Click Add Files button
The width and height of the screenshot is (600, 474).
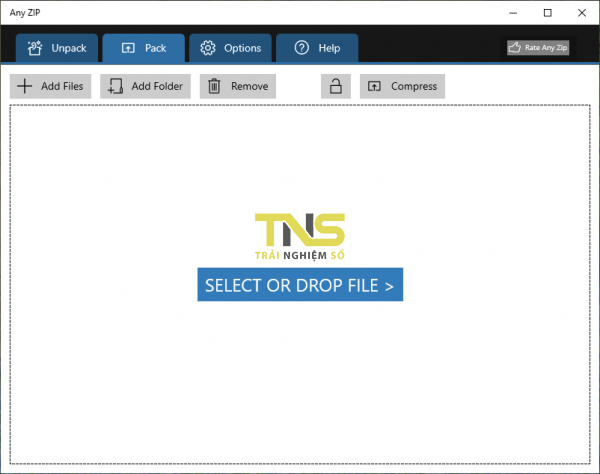[51, 86]
